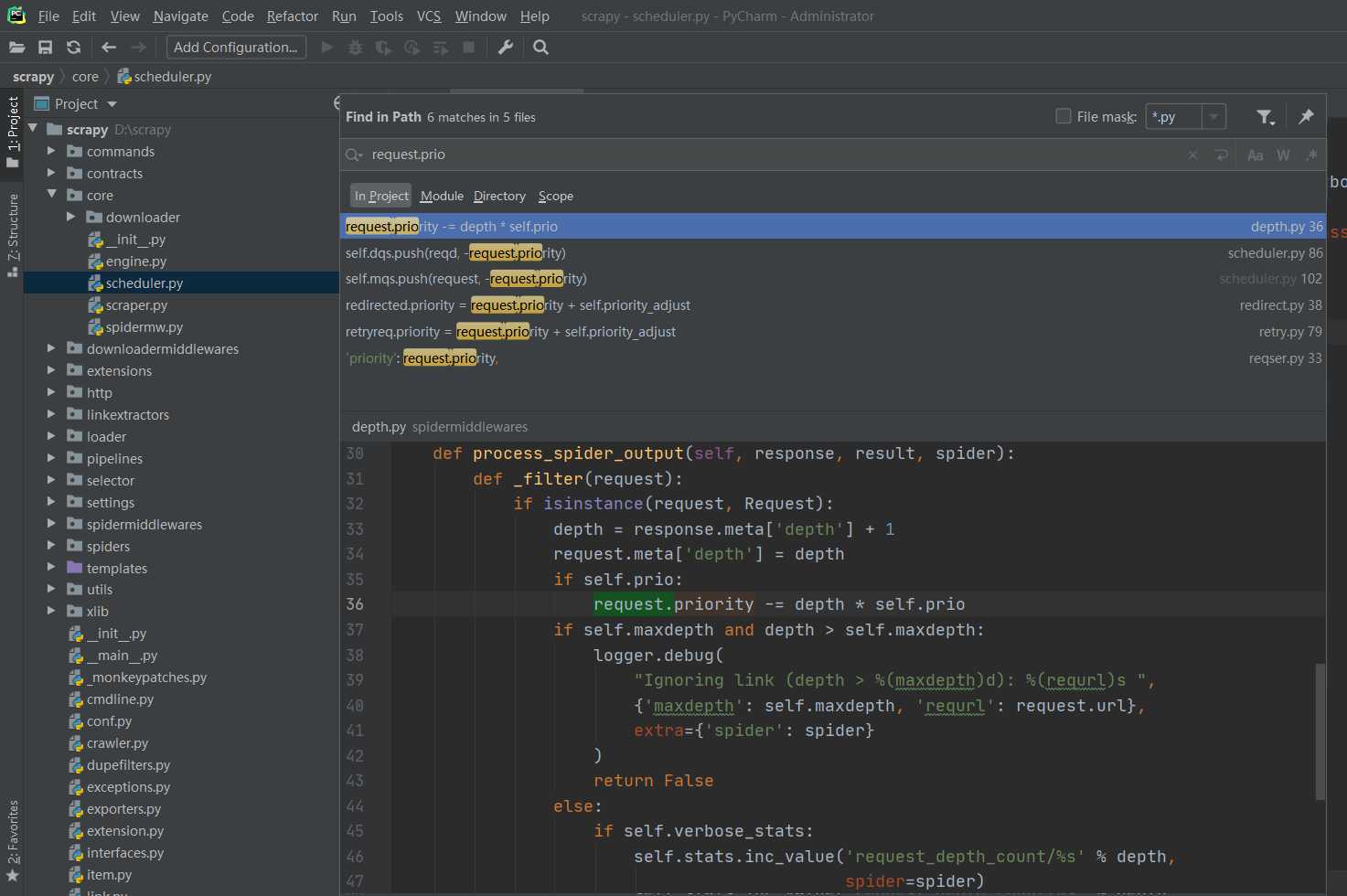This screenshot has width=1347, height=896.
Task: Select the scheduler.py 86 search result
Action: point(833,253)
